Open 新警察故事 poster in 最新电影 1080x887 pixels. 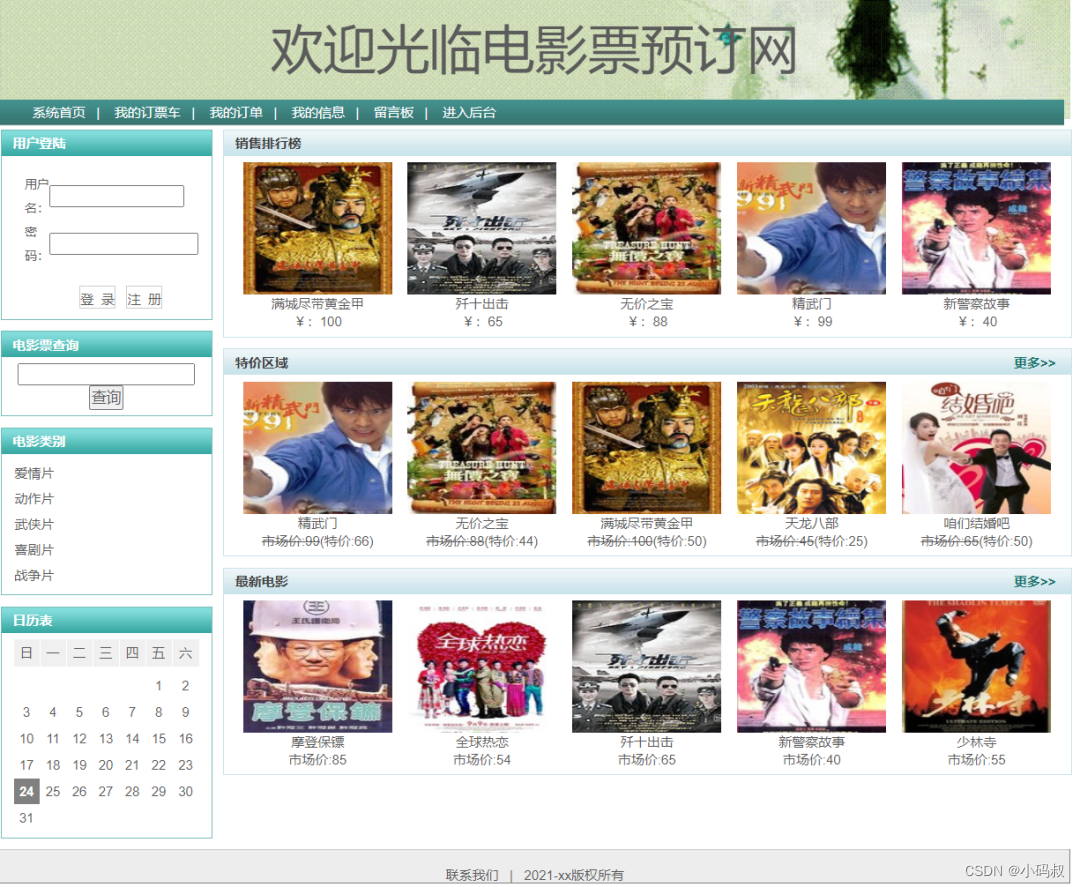[x=811, y=667]
